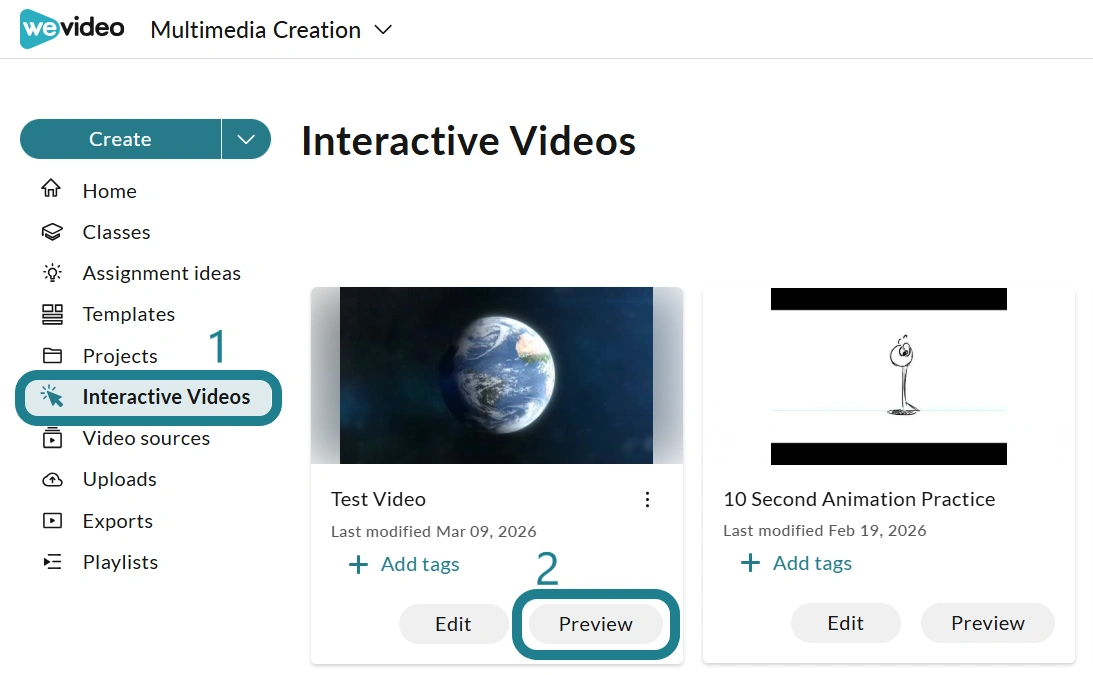Open Exports in sidebar
This screenshot has width=1093, height=675.
(x=118, y=521)
